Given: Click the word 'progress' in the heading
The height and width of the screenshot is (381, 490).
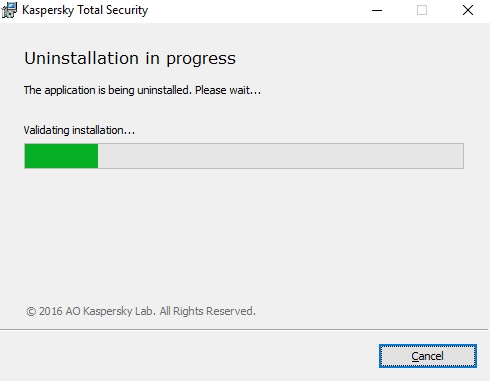Looking at the screenshot, I should point(201,60).
